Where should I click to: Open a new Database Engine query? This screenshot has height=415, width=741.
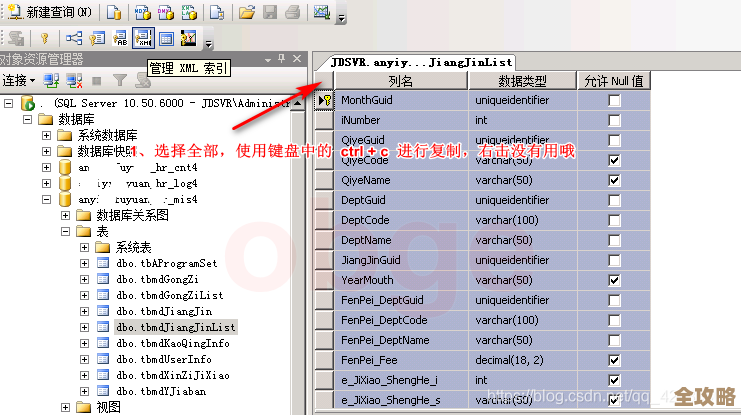pos(113,12)
